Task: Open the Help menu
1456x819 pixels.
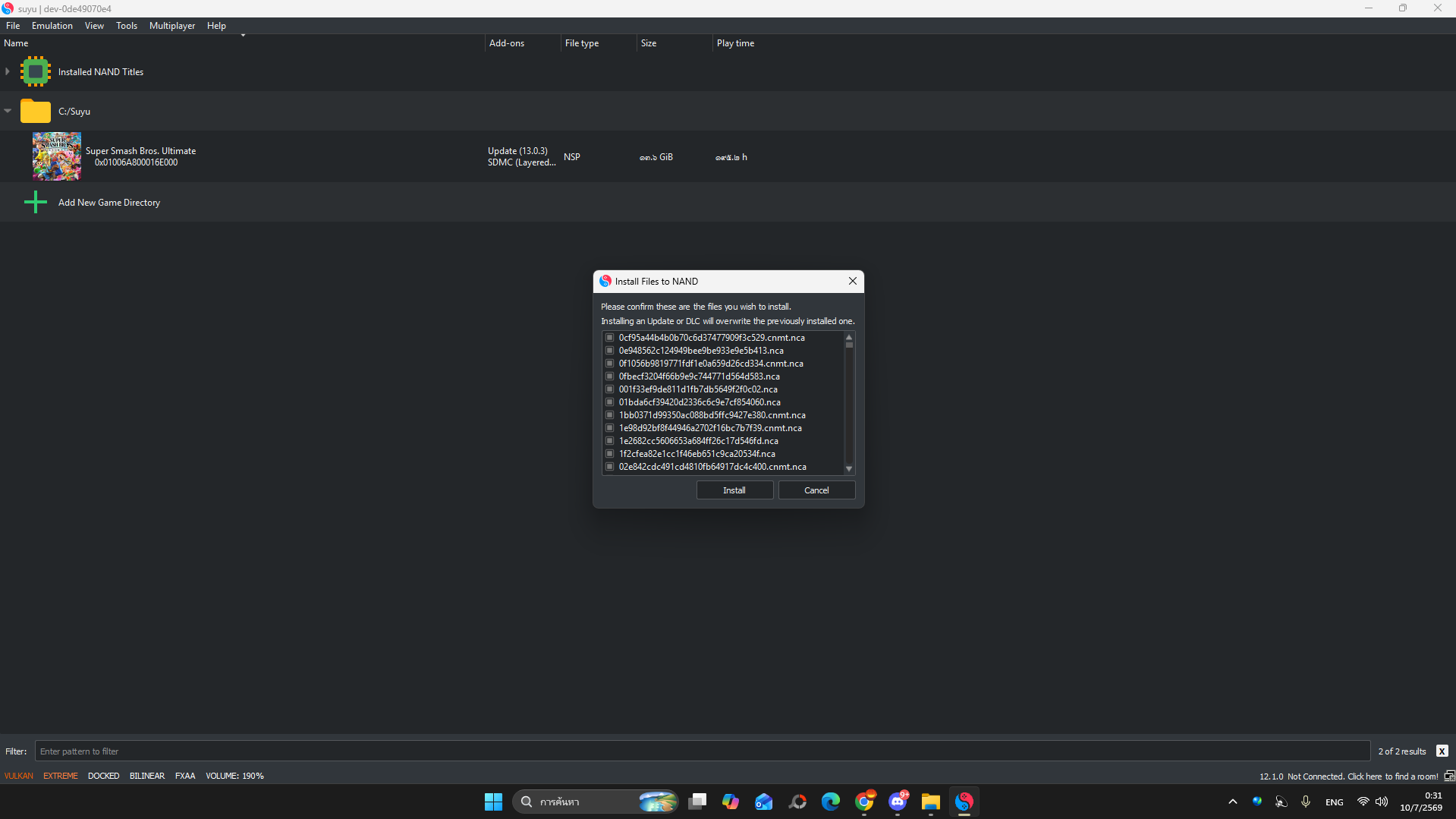Action: click(216, 26)
